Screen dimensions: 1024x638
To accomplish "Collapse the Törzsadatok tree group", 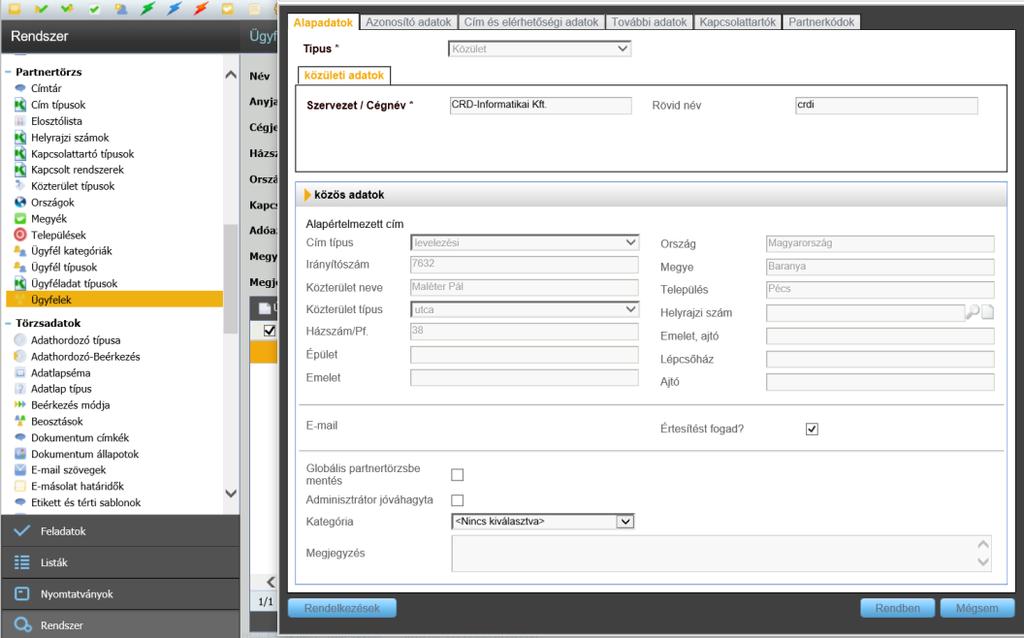I will 8,323.
